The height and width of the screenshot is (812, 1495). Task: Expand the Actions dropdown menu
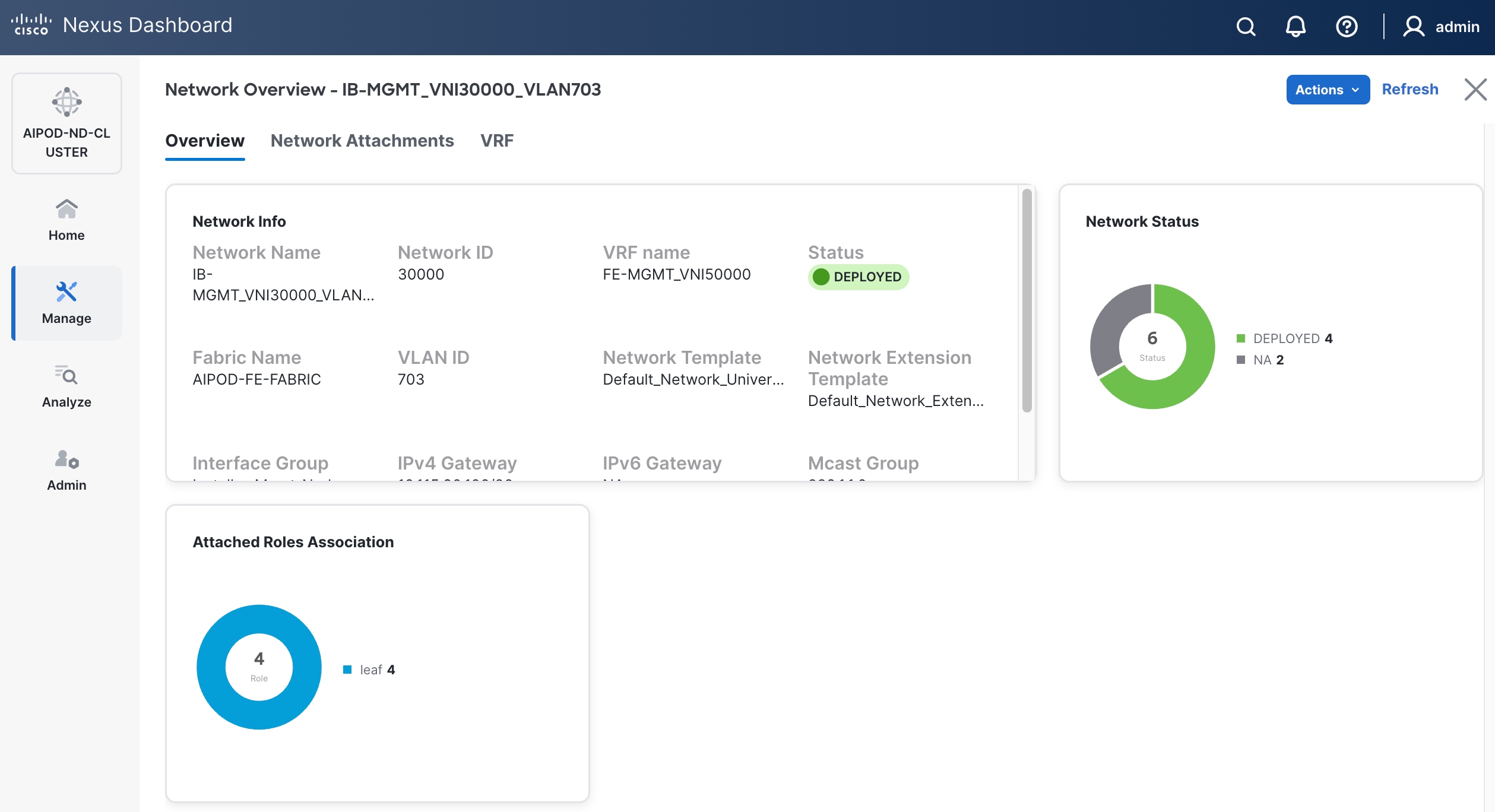tap(1327, 90)
